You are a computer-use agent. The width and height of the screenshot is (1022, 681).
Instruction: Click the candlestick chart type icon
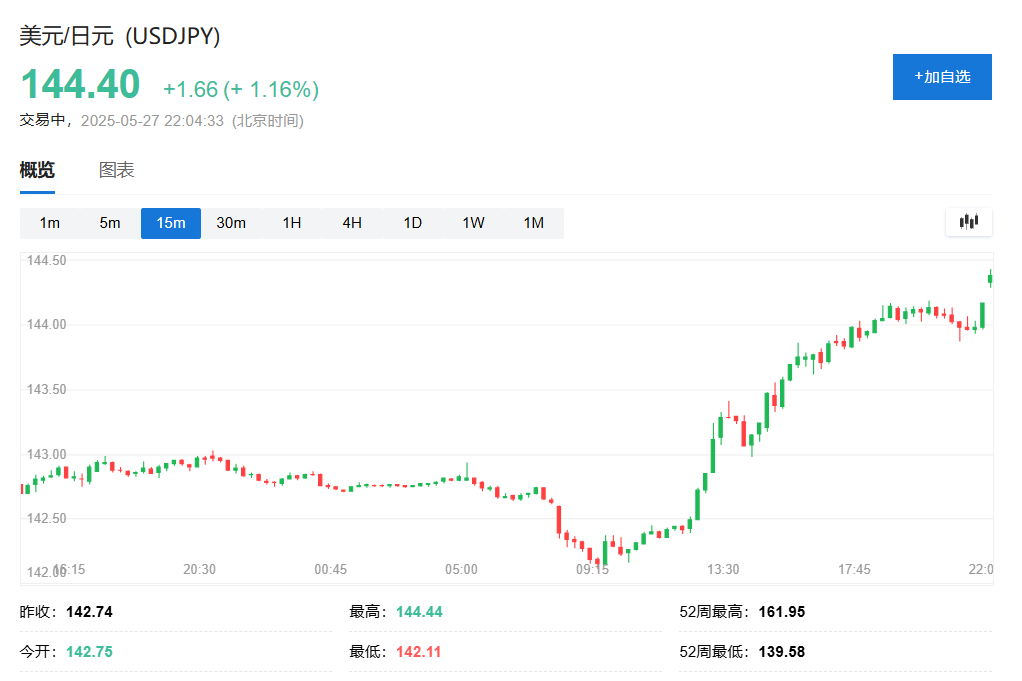click(x=969, y=222)
